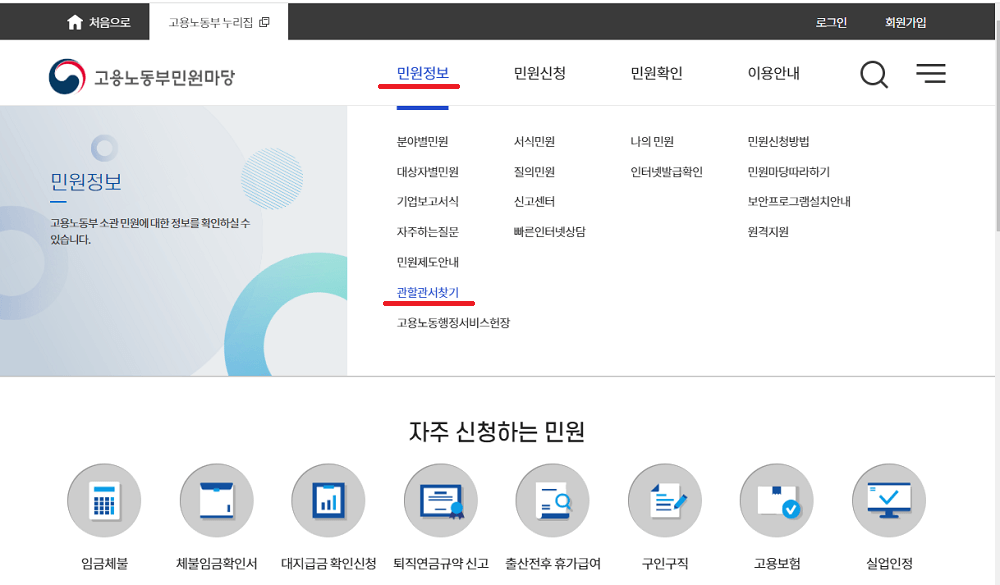Select the 출산전후 휴가급여 document search icon
The width and height of the screenshot is (1000, 585).
click(552, 500)
